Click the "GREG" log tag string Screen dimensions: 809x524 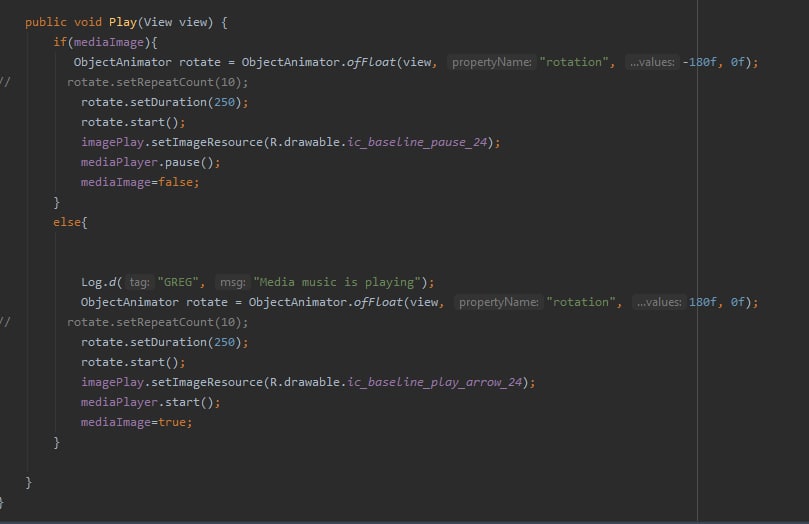click(x=178, y=282)
